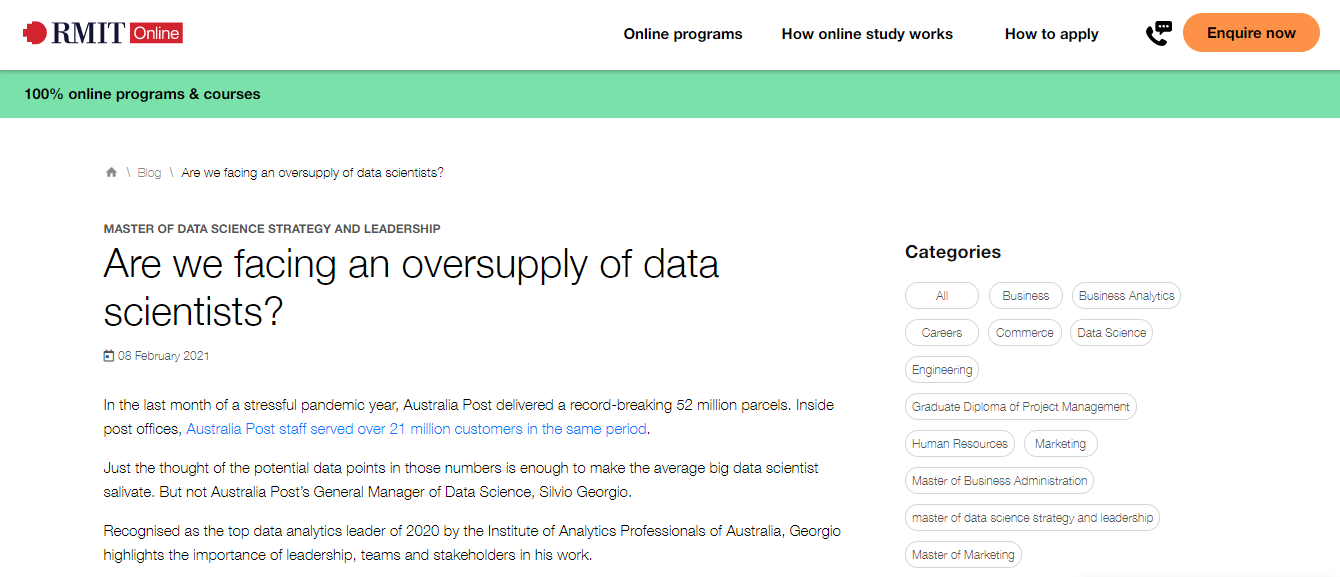Choose the Business Analytics category tag
The height and width of the screenshot is (577, 1340).
tap(1126, 296)
